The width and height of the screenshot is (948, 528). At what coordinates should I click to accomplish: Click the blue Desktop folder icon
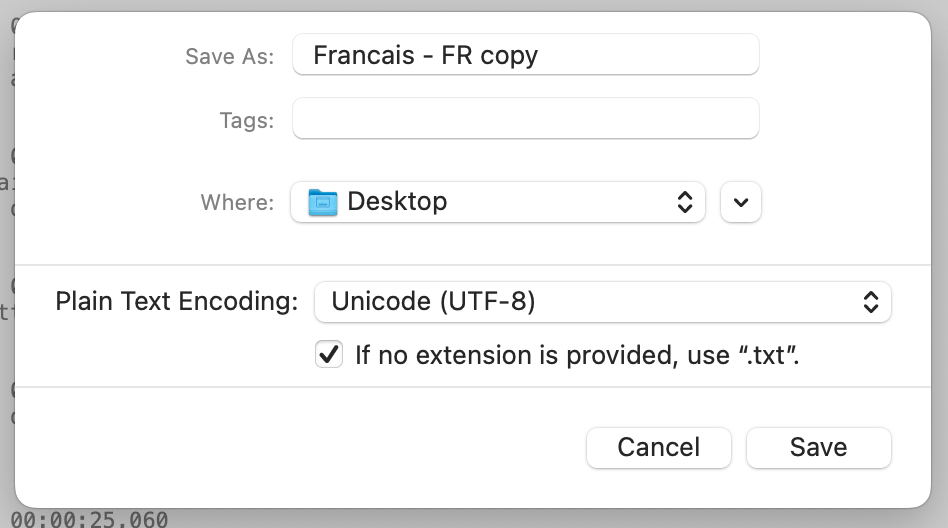323,202
